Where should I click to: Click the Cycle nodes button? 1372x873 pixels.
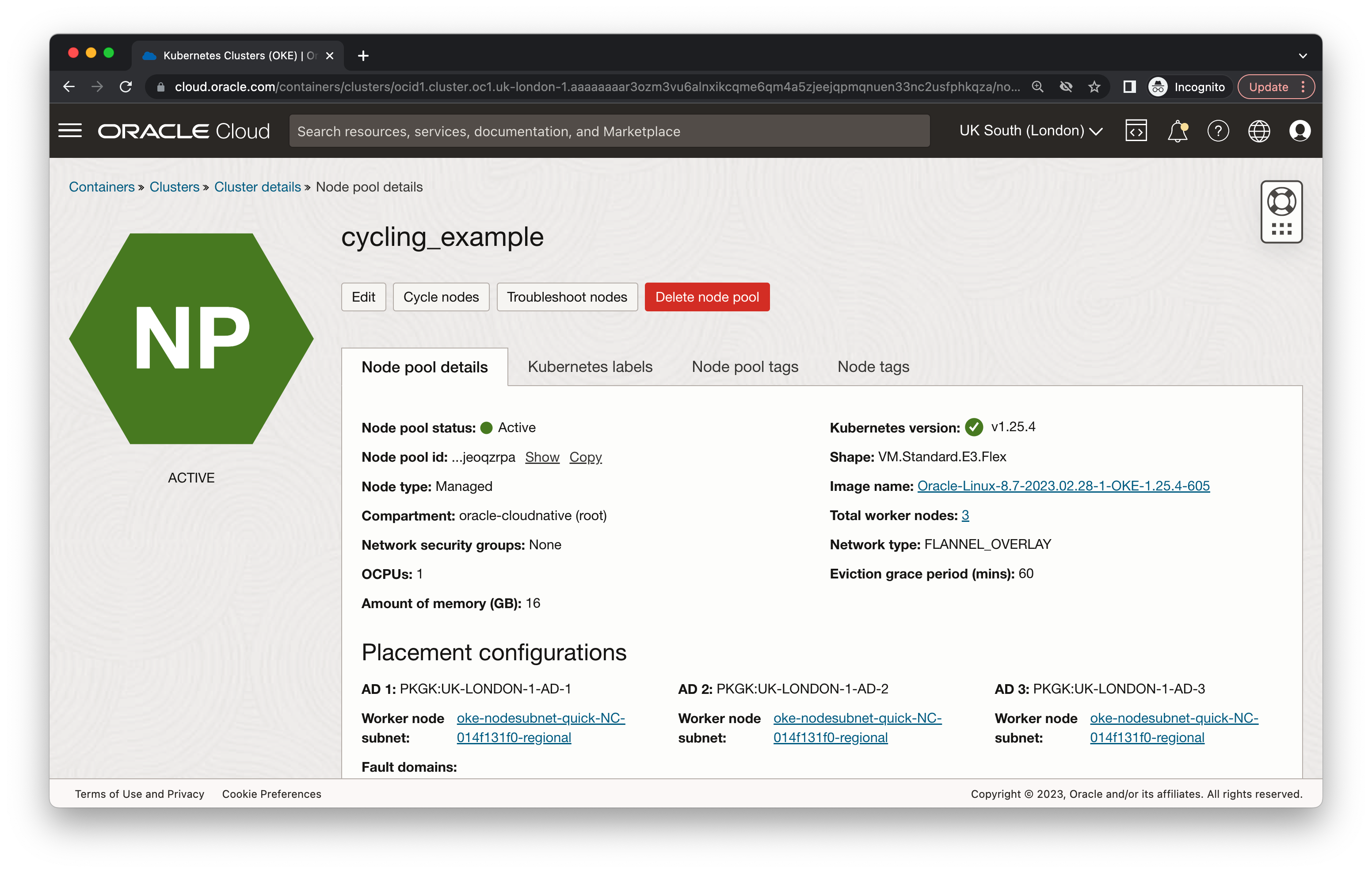(x=441, y=296)
